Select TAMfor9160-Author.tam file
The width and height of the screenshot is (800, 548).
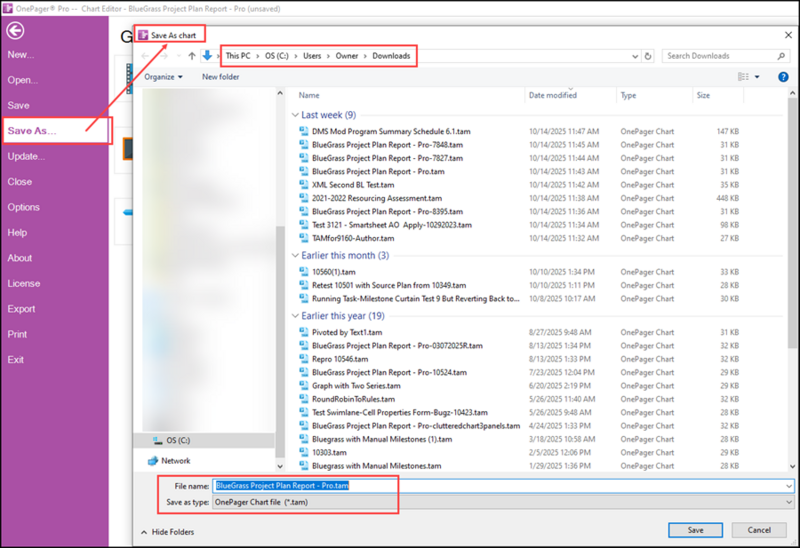pyautogui.click(x=353, y=238)
